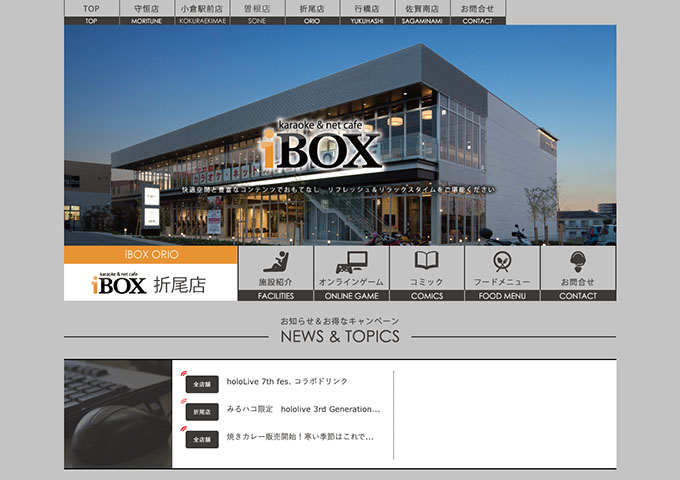Click 全店舗 tag beside 焼きカレー news
680x480 pixels.
coord(202,440)
